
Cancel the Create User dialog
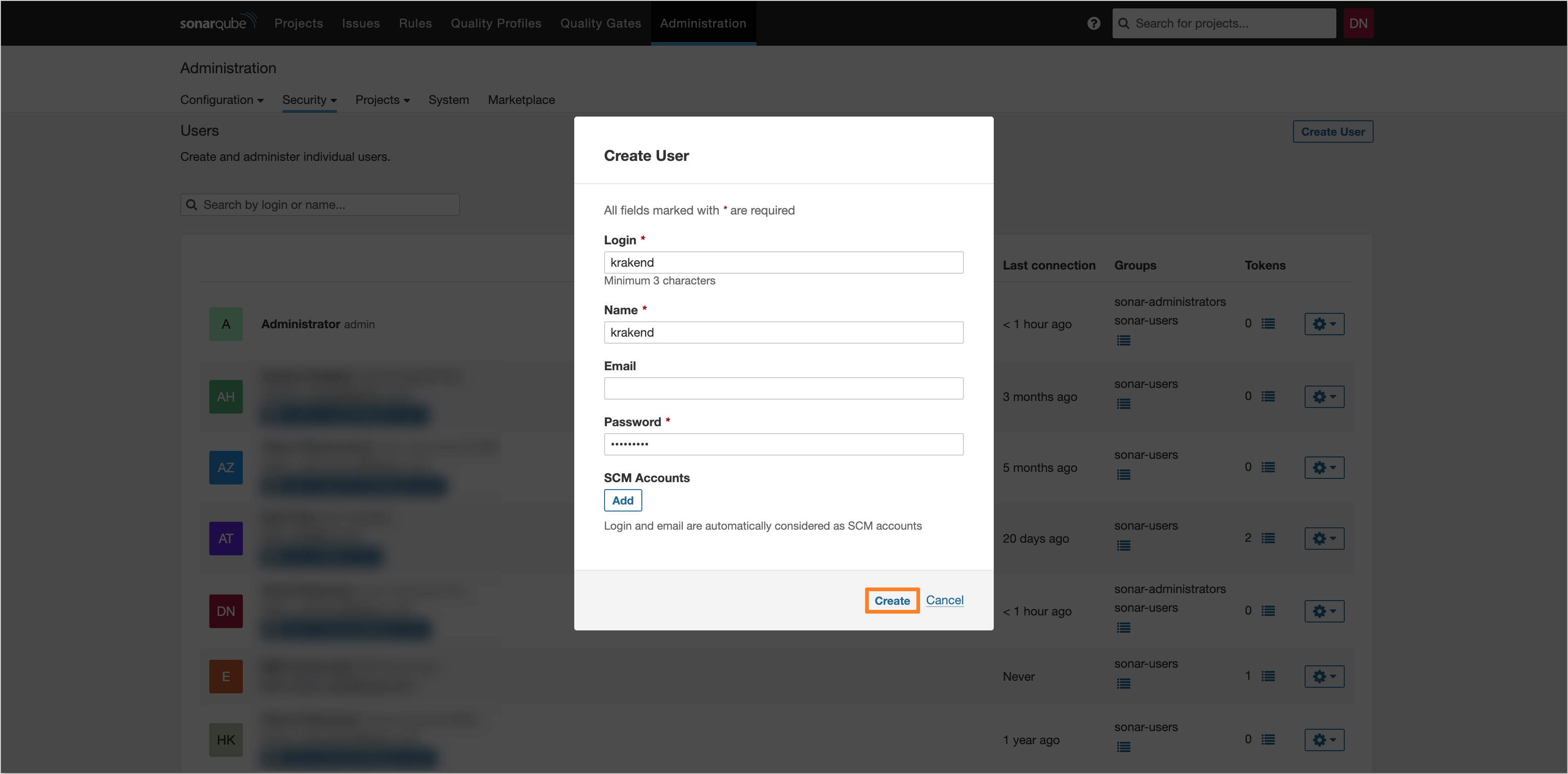pyautogui.click(x=944, y=600)
